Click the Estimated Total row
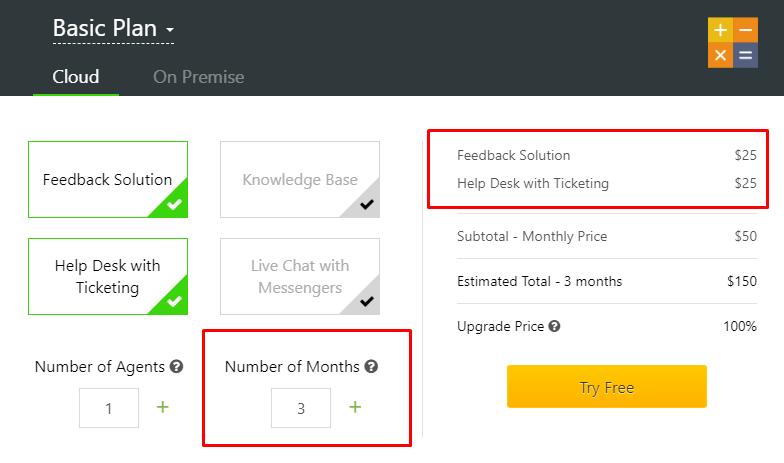This screenshot has width=784, height=463. (x=606, y=281)
